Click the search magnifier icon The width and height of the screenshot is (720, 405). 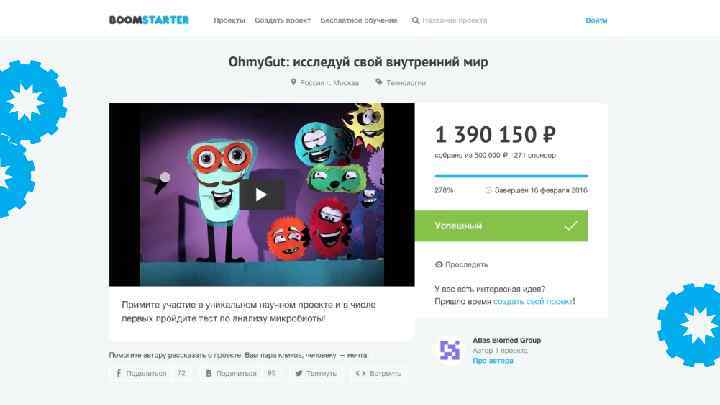415,20
